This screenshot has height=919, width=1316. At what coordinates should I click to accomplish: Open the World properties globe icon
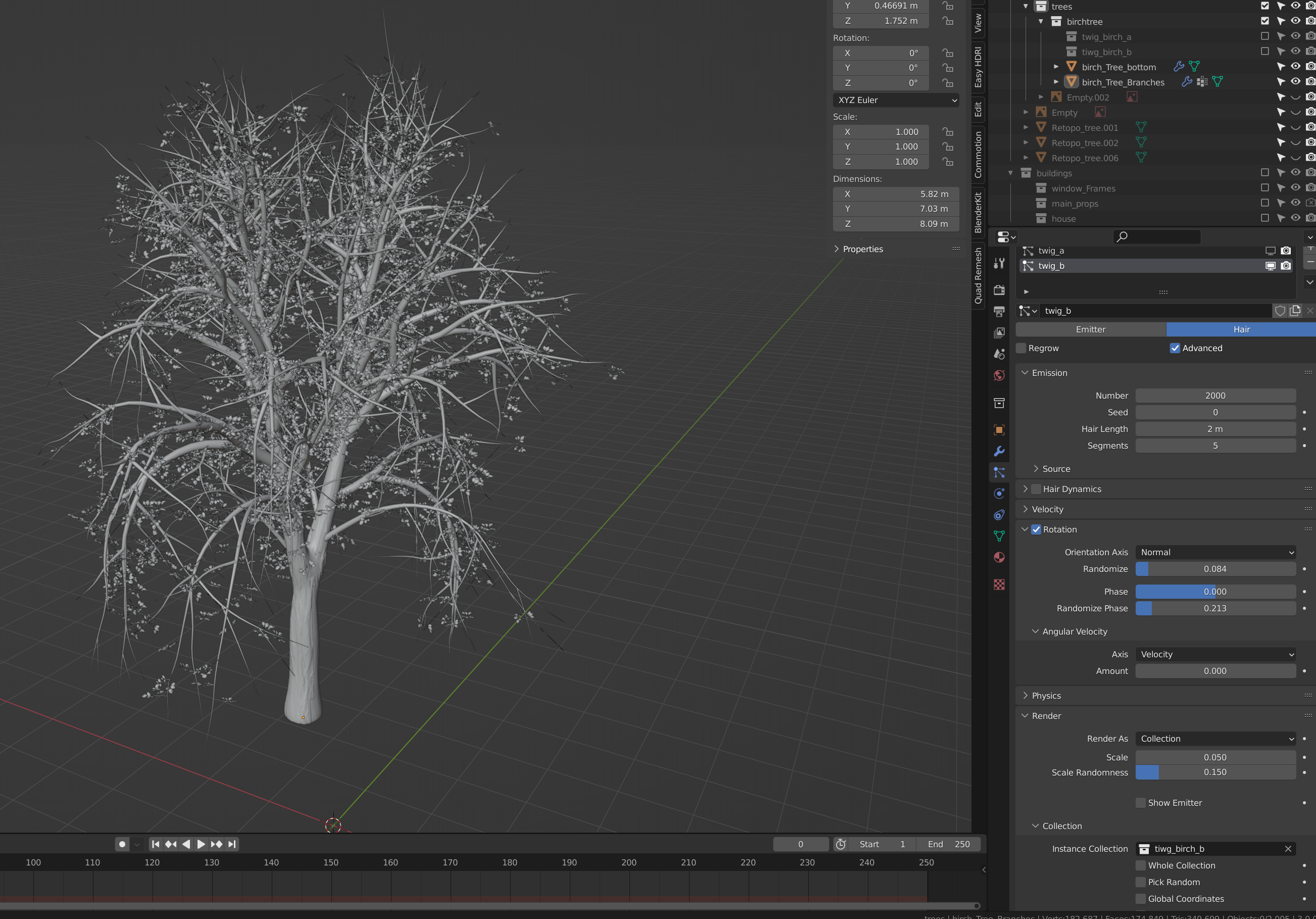pyautogui.click(x=999, y=375)
